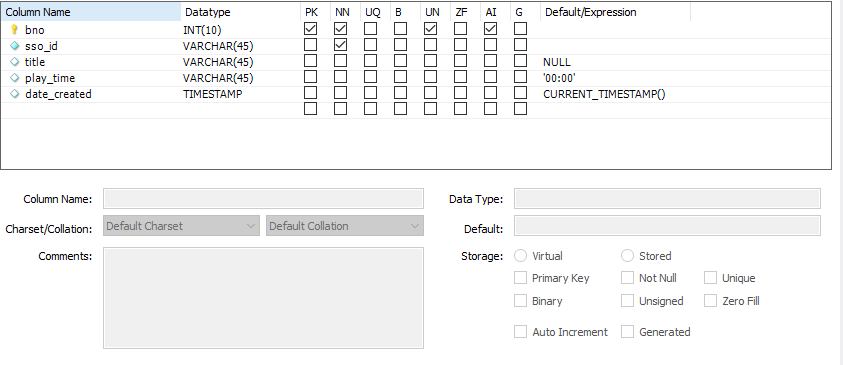Select the title column name cell

(x=34, y=62)
